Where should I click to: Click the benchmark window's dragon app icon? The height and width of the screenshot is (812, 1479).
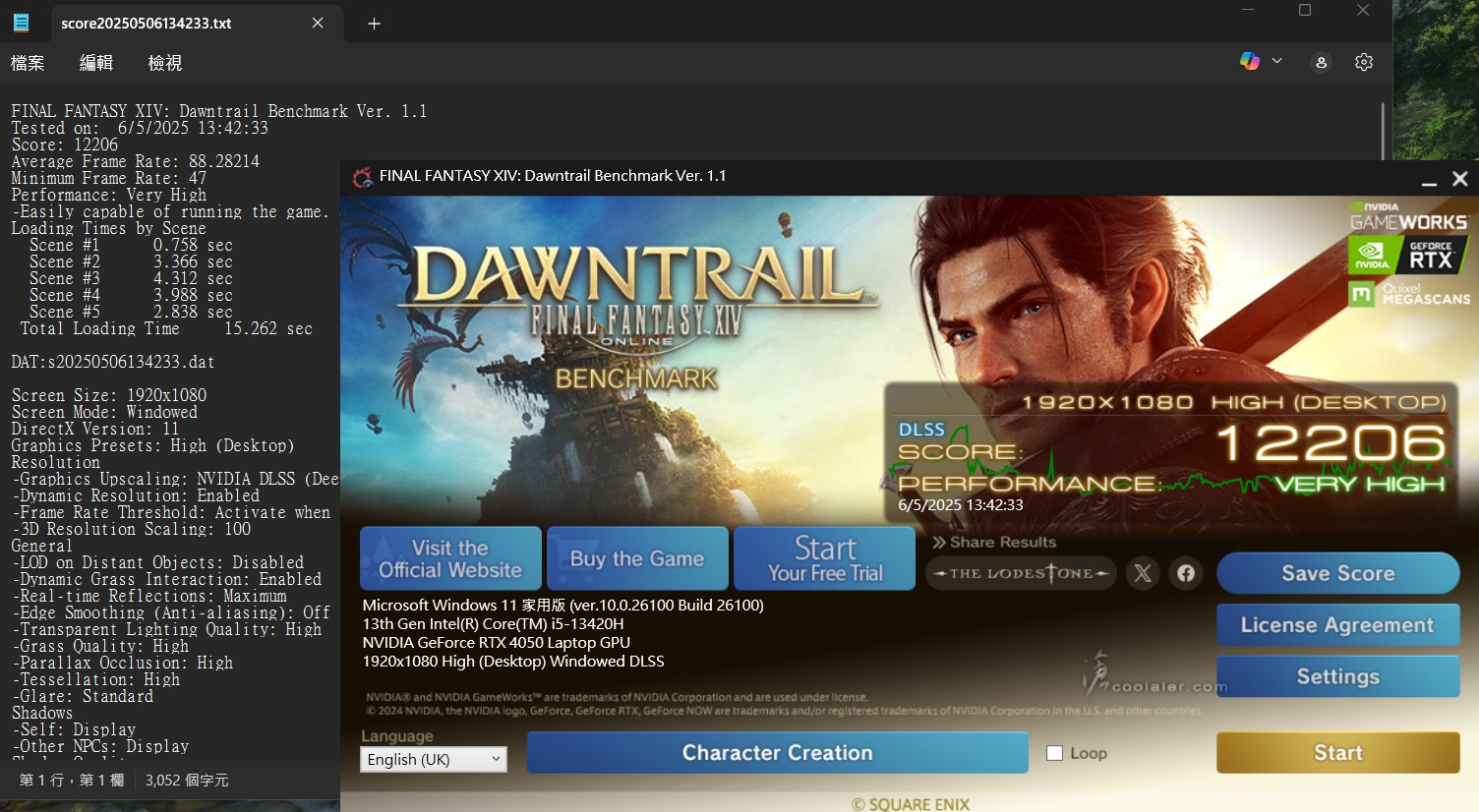coord(363,177)
